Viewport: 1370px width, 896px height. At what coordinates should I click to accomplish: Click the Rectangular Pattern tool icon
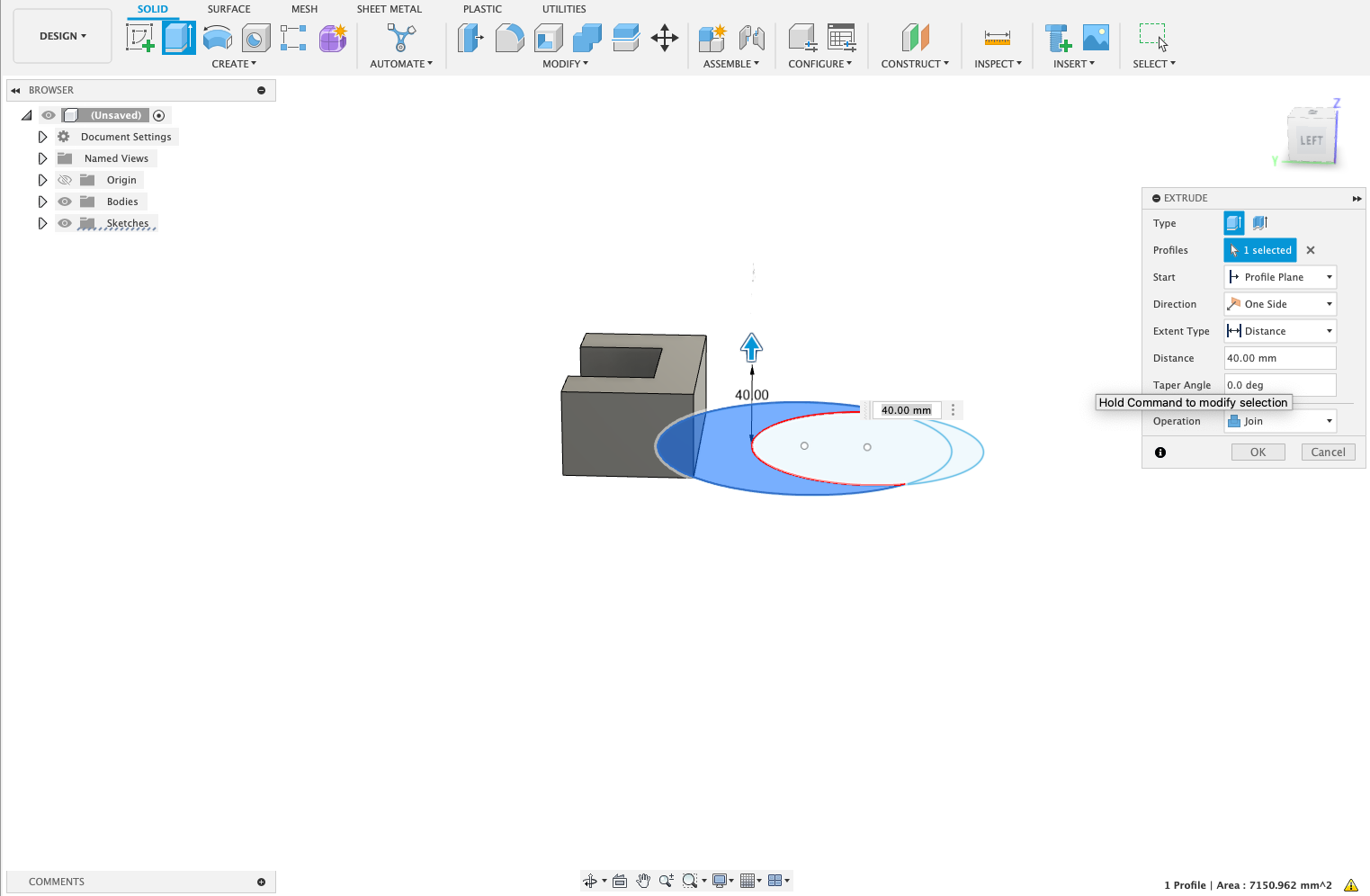pos(293,38)
